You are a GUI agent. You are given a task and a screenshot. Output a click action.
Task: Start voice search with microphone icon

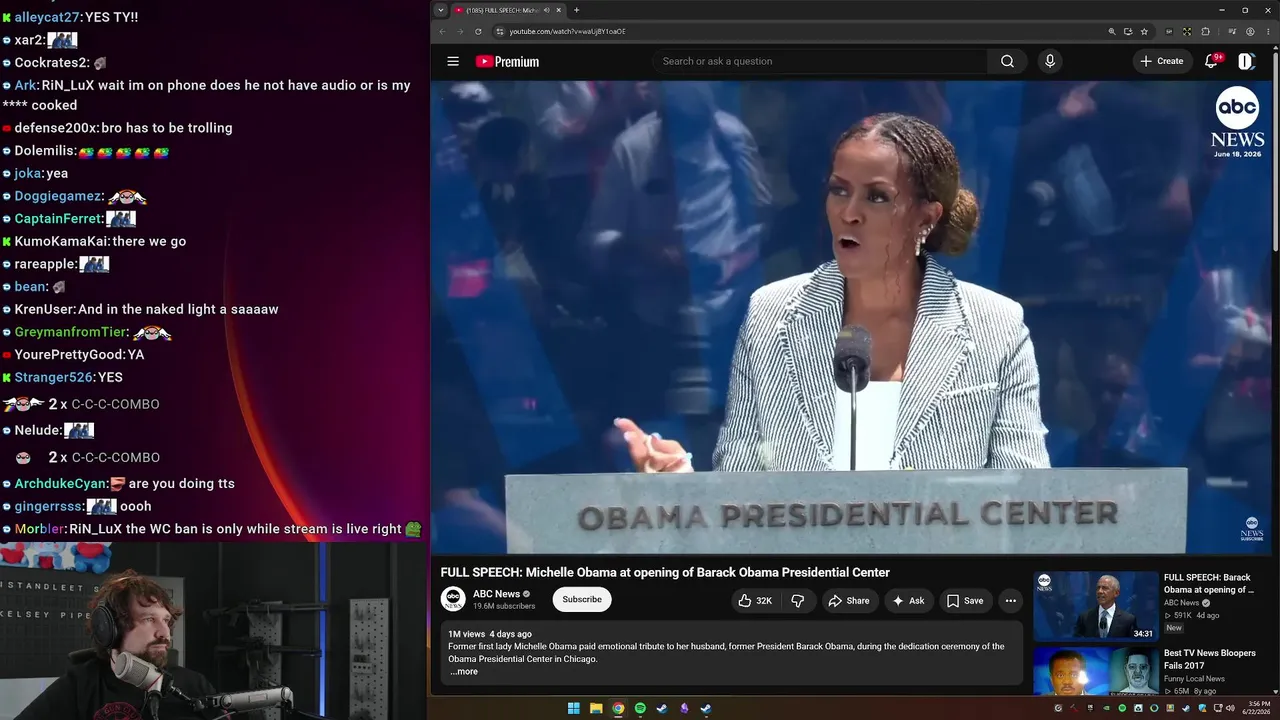click(x=1049, y=61)
